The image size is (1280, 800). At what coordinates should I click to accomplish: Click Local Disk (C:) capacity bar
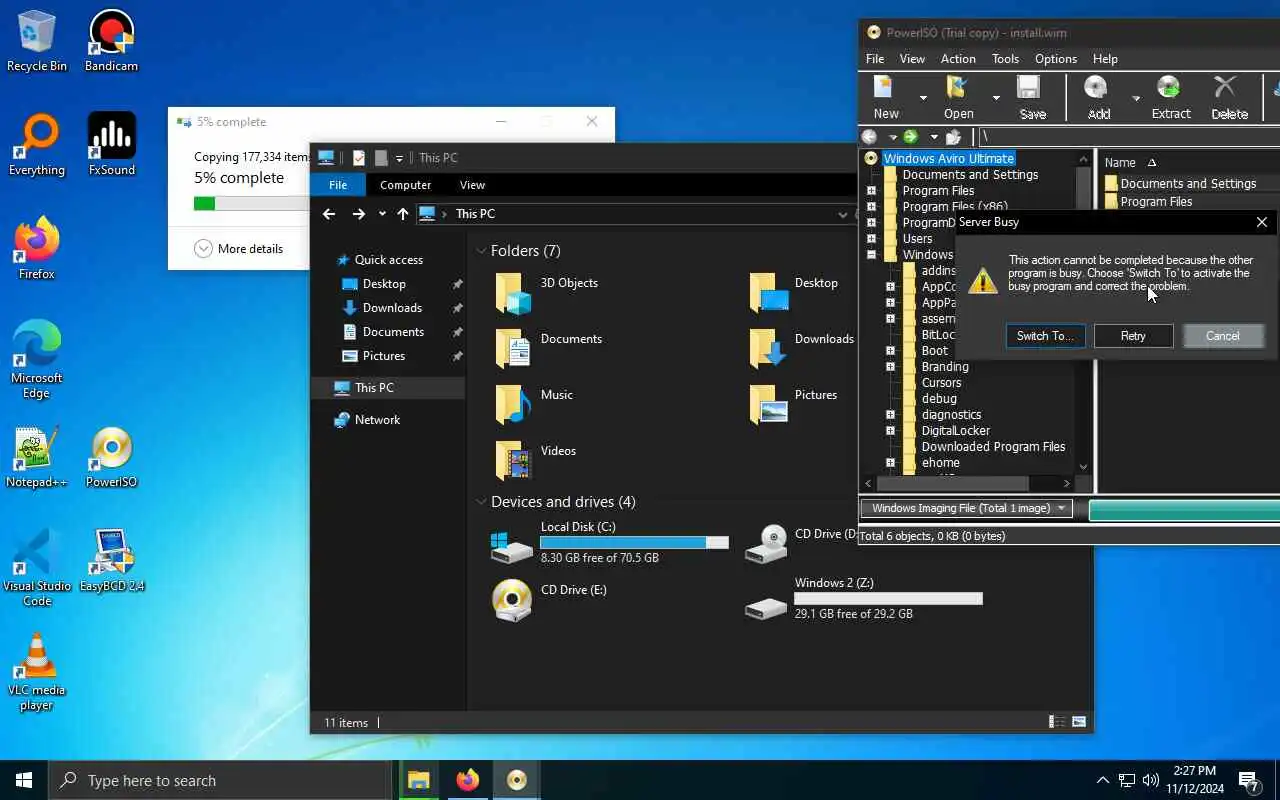(x=634, y=542)
